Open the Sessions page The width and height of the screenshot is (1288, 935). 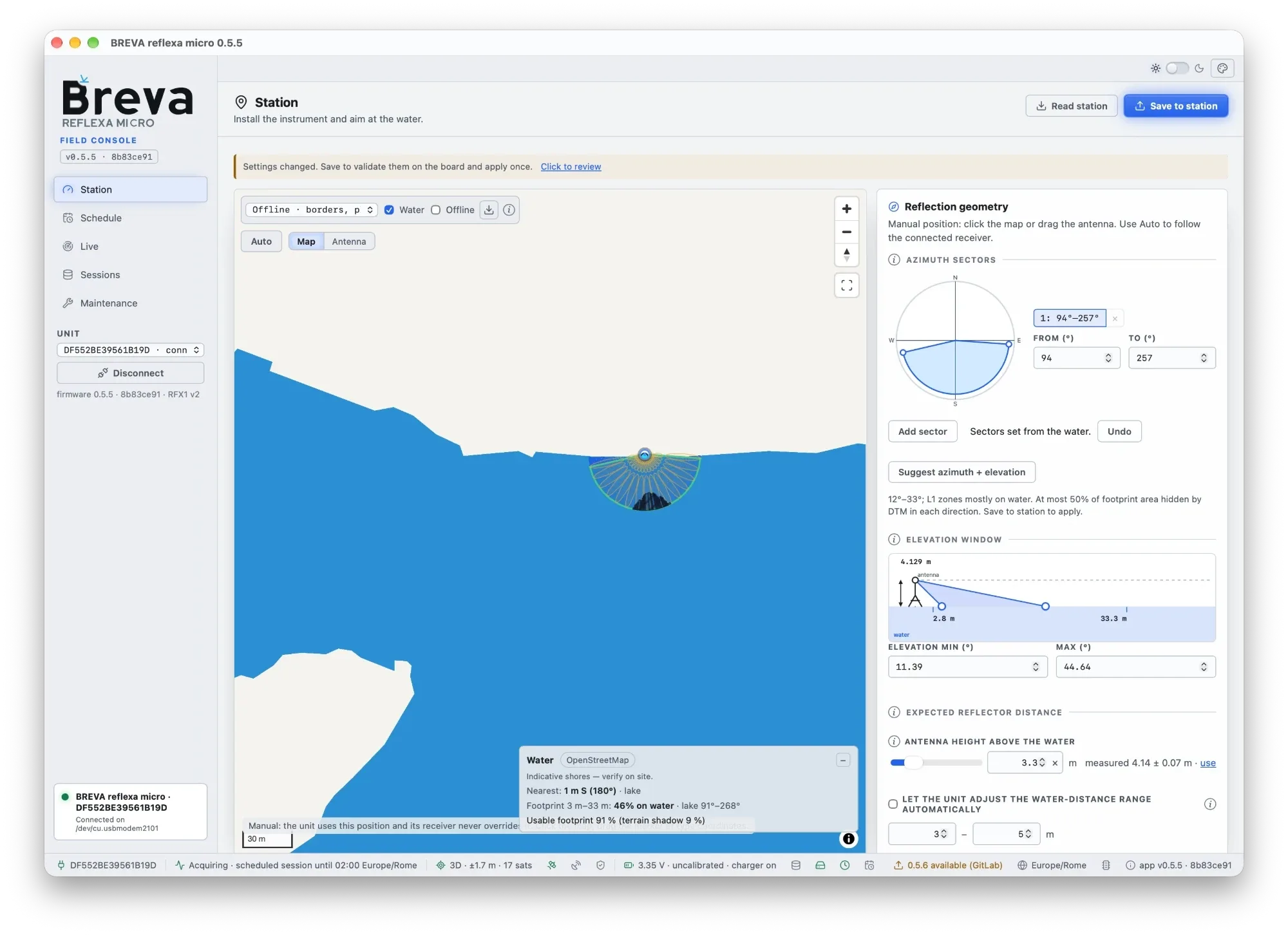pyautogui.click(x=130, y=275)
